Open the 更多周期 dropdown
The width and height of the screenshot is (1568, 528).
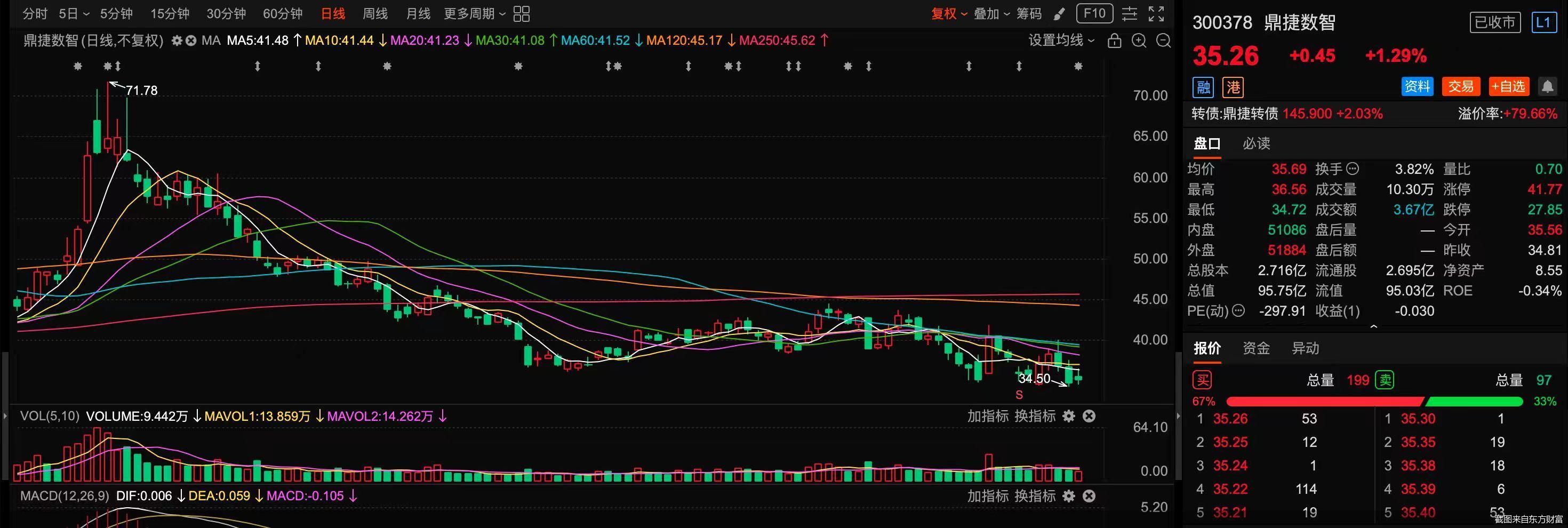474,13
